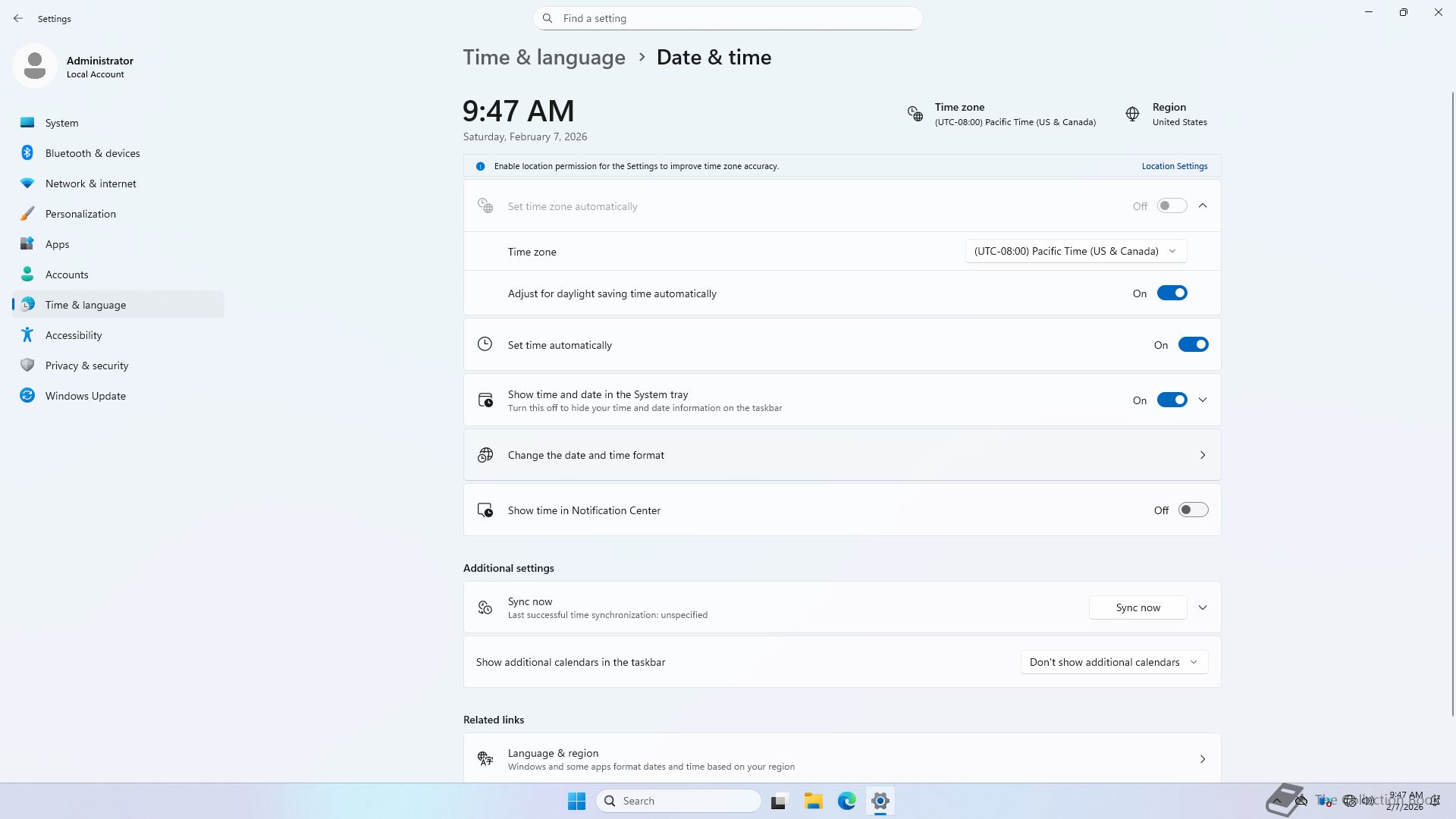Click the Windows Start button
The image size is (1456, 819).
coord(576,801)
